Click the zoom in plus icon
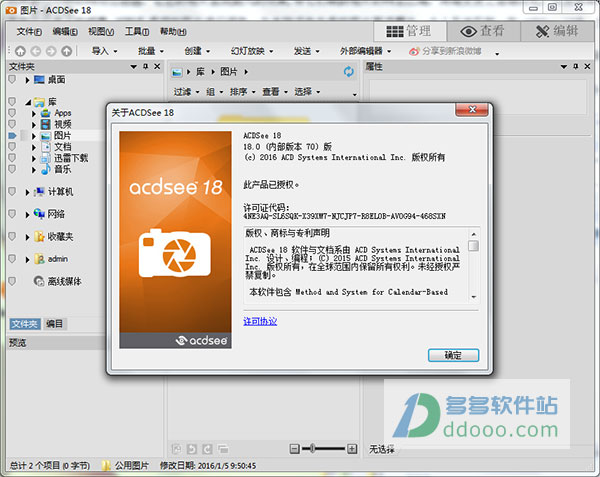The width and height of the screenshot is (600, 477). (x=352, y=449)
